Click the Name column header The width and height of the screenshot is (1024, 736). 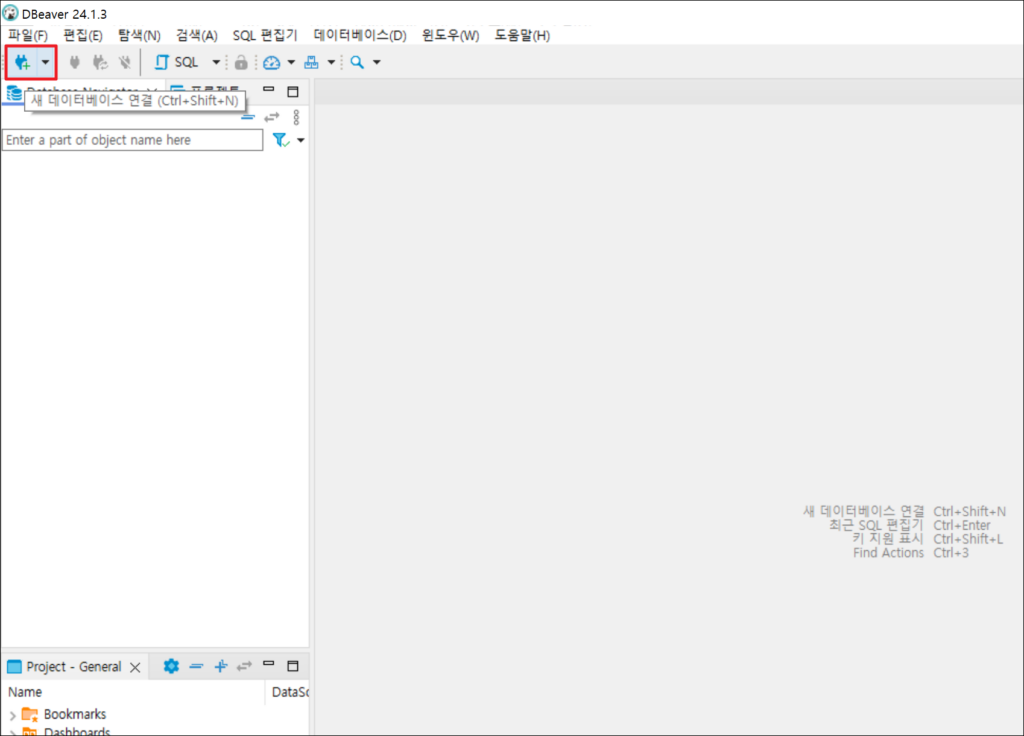25,692
